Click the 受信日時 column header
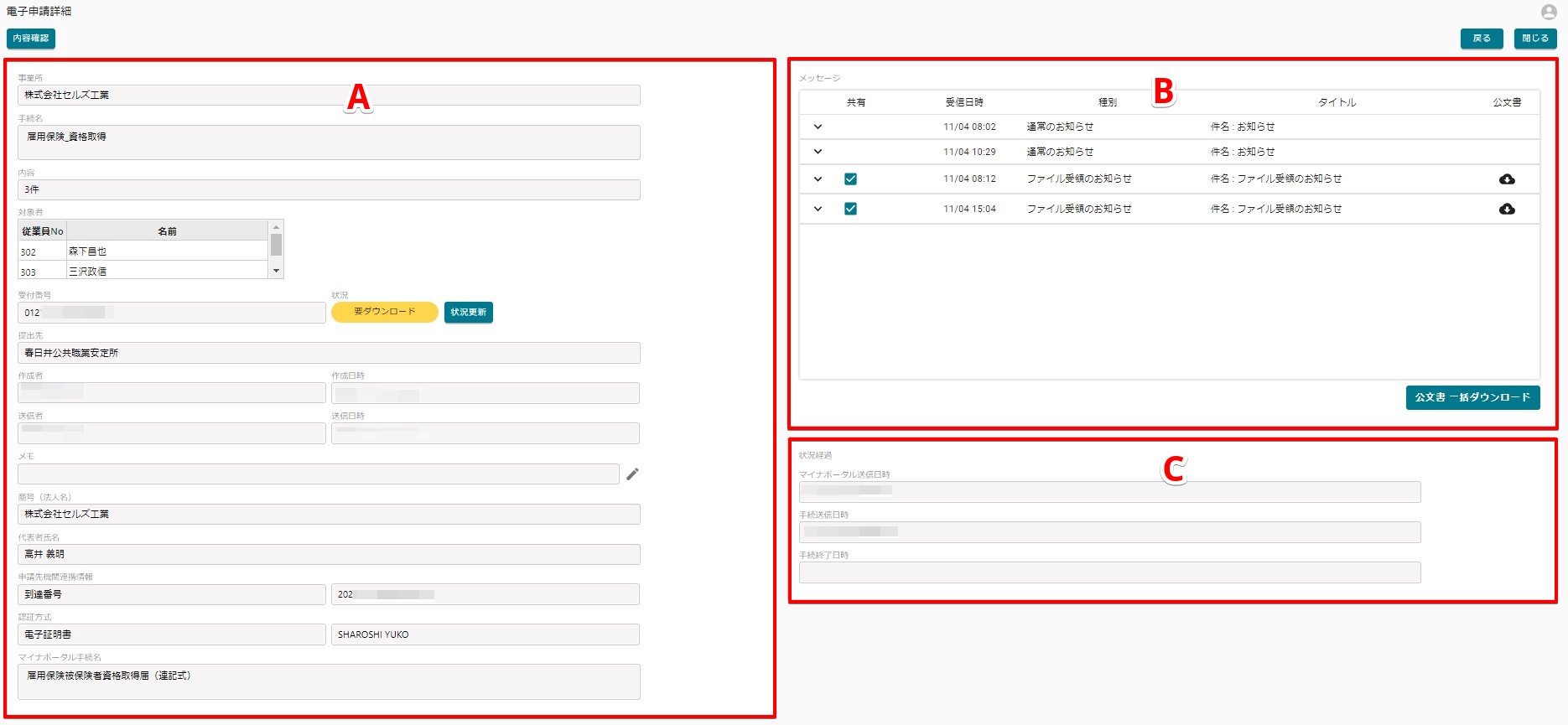Image resolution: width=1568 pixels, height=725 pixels. click(x=964, y=102)
